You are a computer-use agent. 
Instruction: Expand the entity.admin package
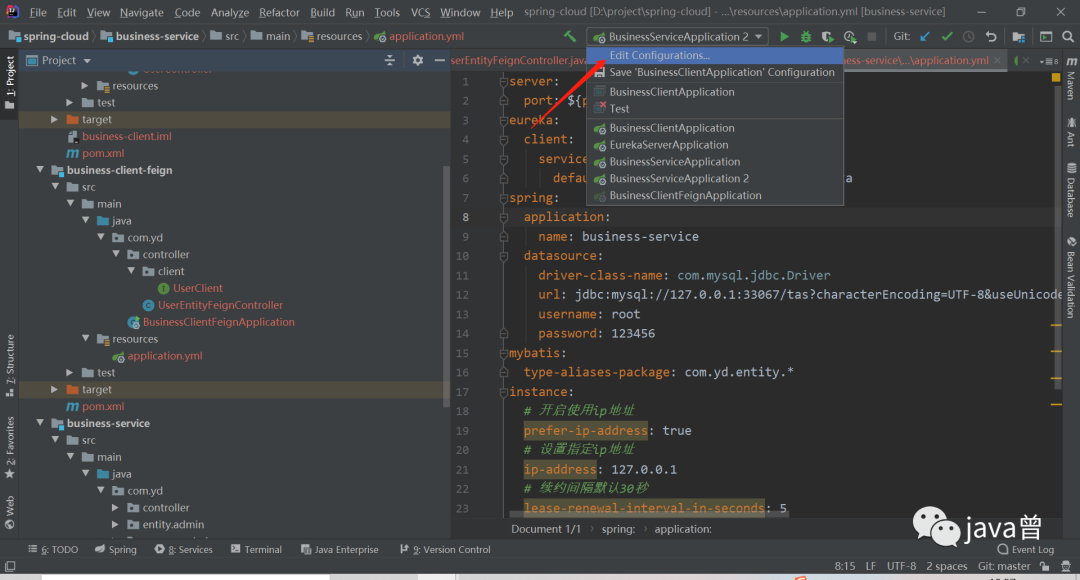tap(115, 524)
